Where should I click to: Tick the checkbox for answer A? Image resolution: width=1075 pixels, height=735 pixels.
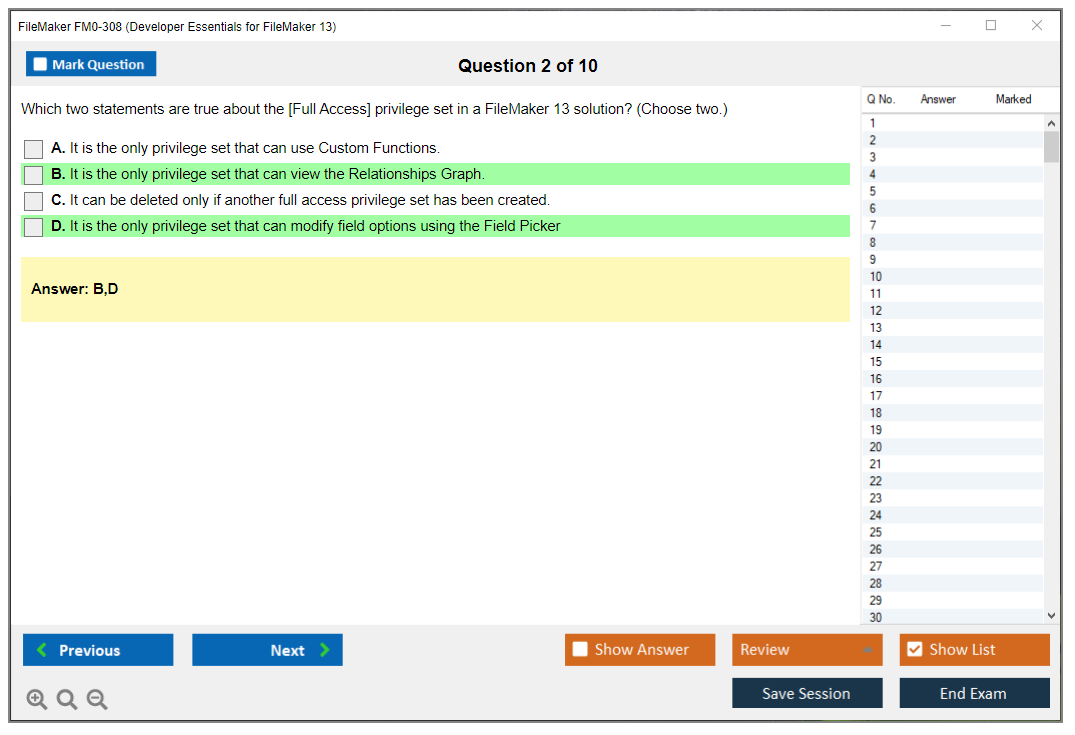point(34,149)
